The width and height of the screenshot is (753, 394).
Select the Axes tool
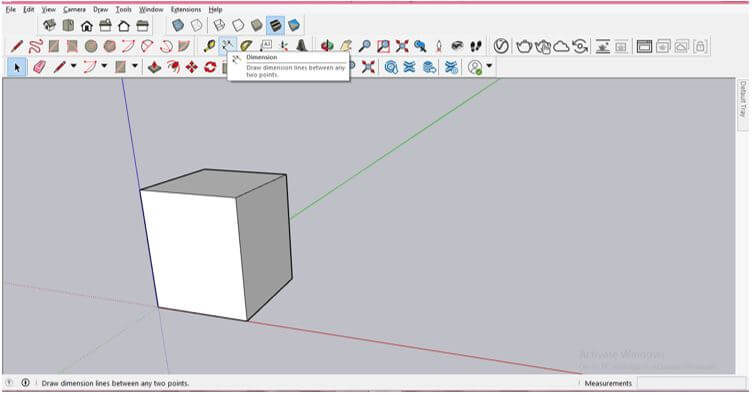click(284, 46)
